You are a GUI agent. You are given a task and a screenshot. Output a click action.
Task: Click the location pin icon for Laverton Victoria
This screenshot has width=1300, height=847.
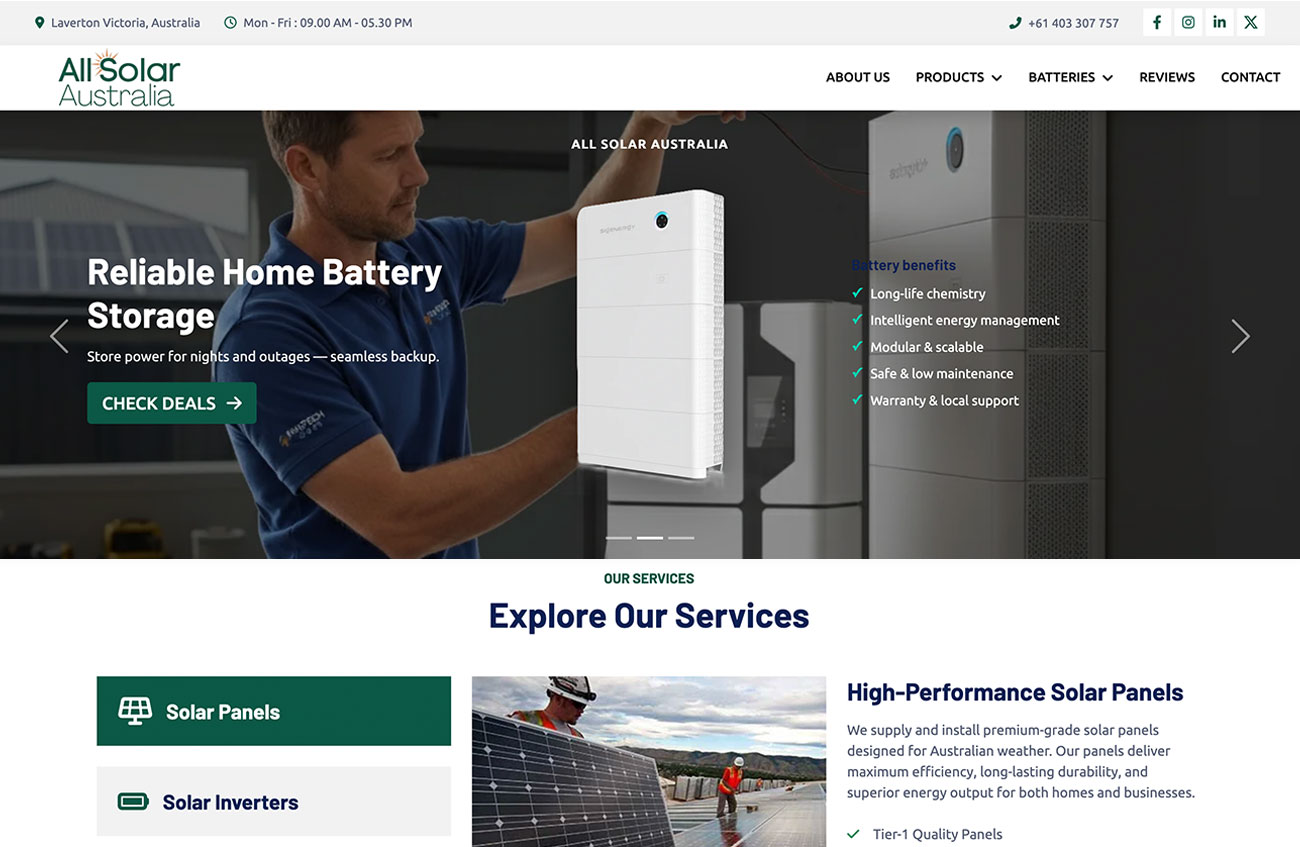pyautogui.click(x=40, y=22)
